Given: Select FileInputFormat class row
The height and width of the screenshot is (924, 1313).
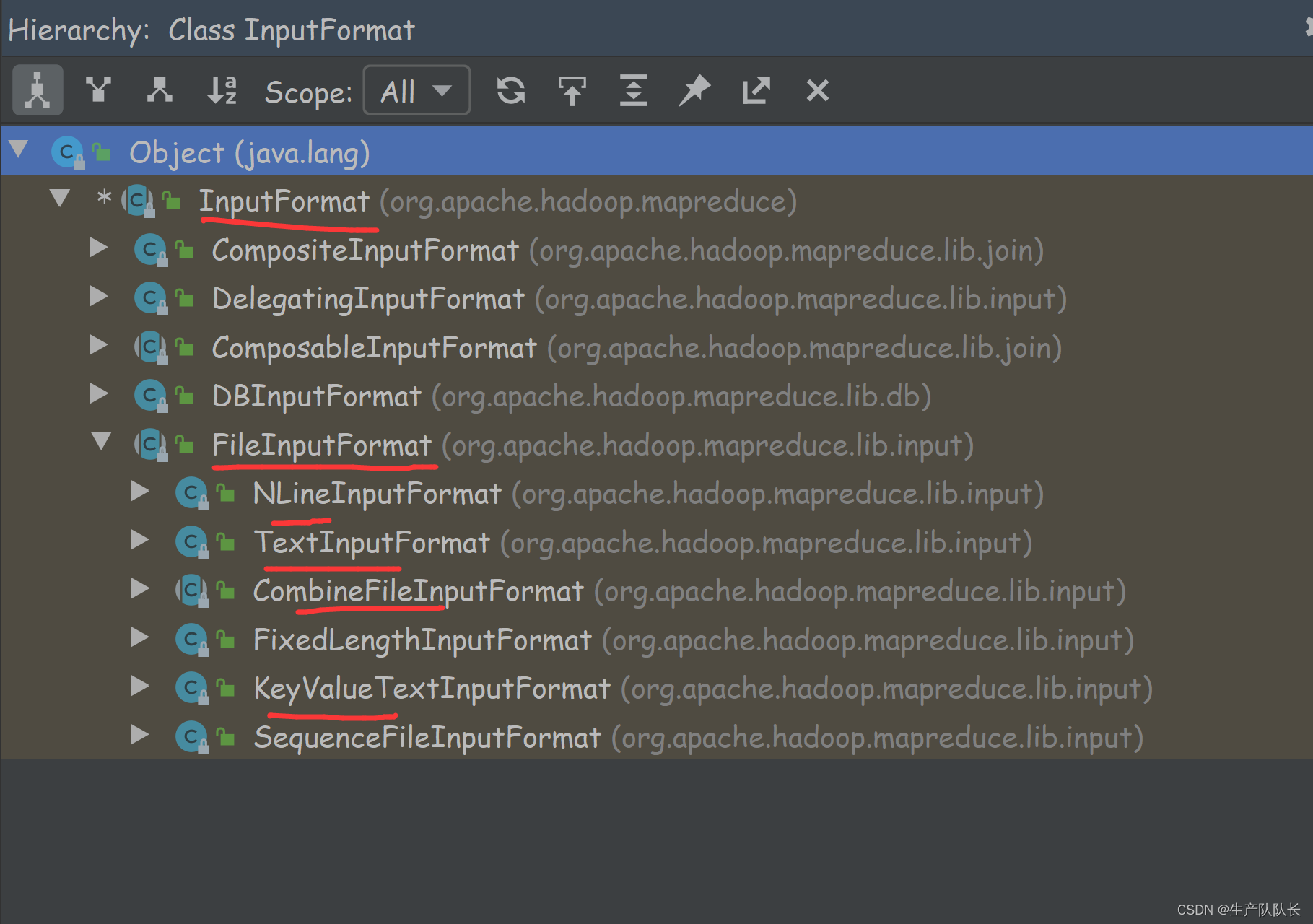Looking at the screenshot, I should (657, 444).
